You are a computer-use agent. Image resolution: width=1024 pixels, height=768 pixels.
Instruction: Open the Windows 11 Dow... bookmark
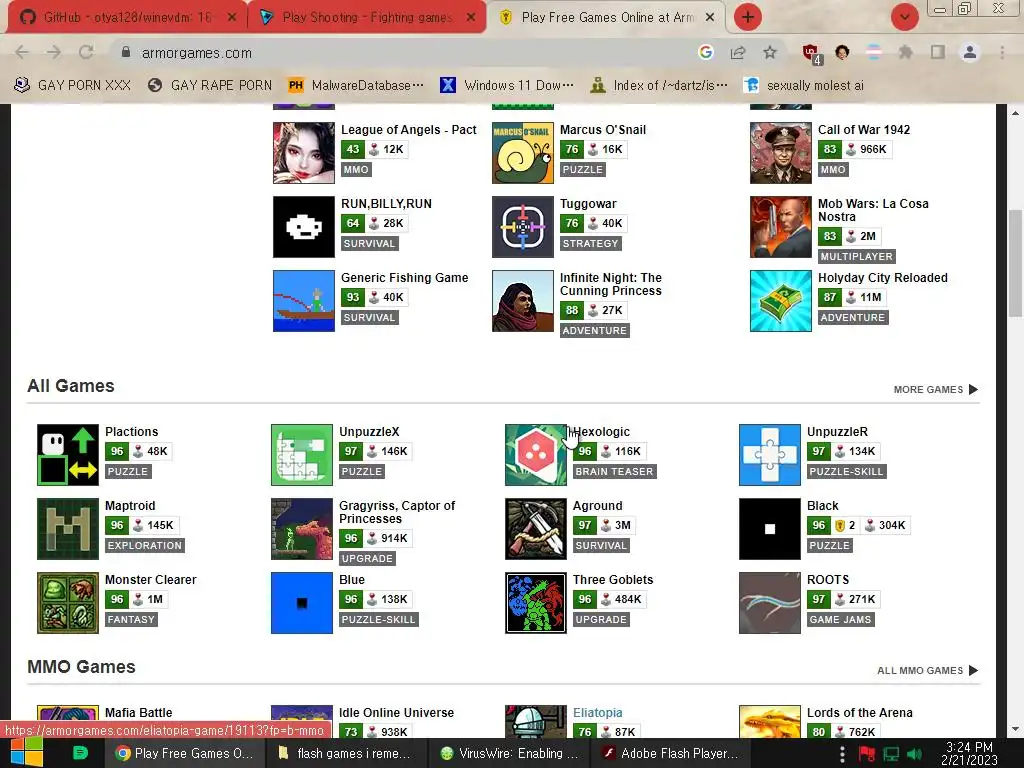507,85
